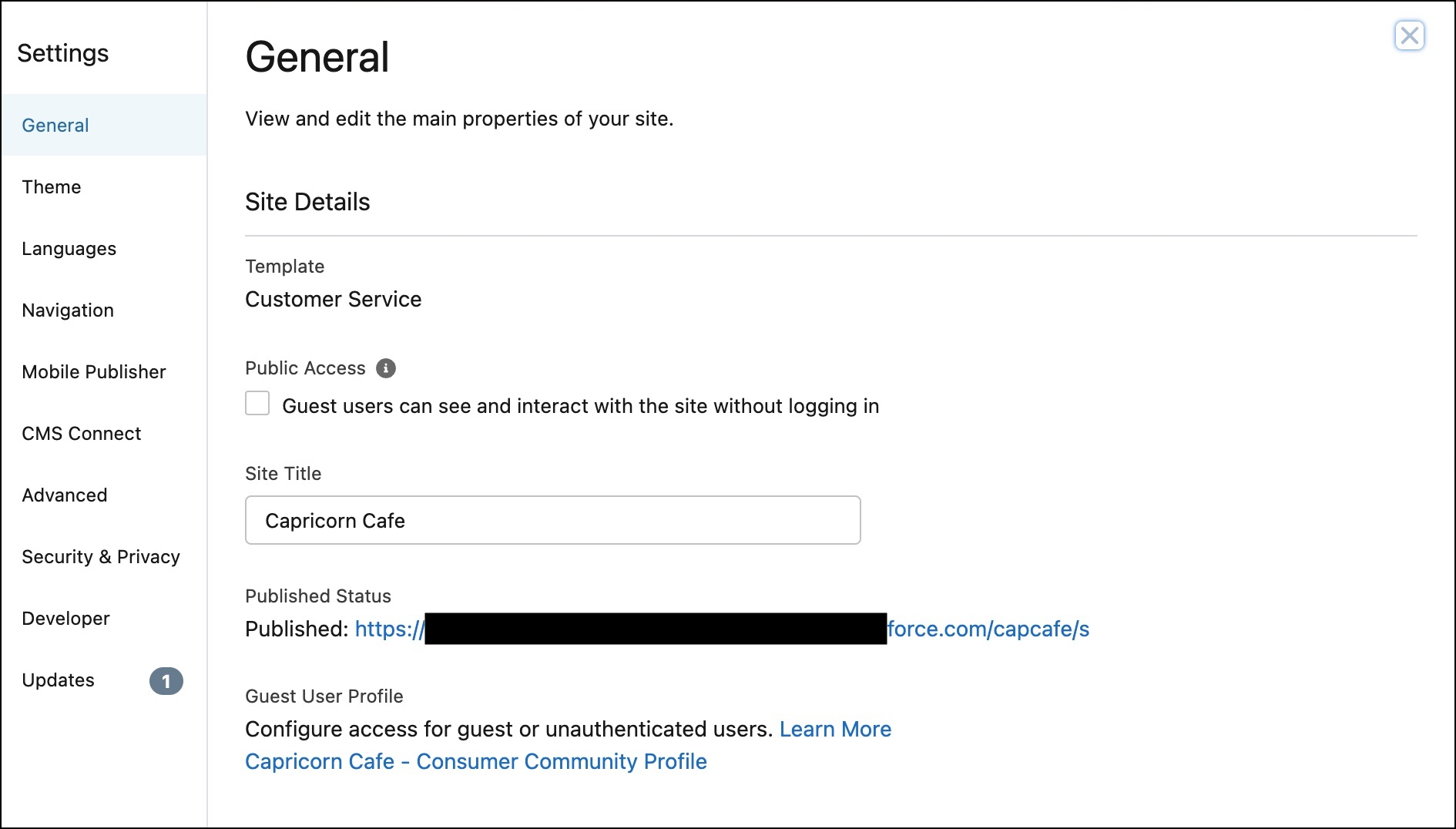
Task: Enable guest user access checkbox
Action: pos(257,403)
